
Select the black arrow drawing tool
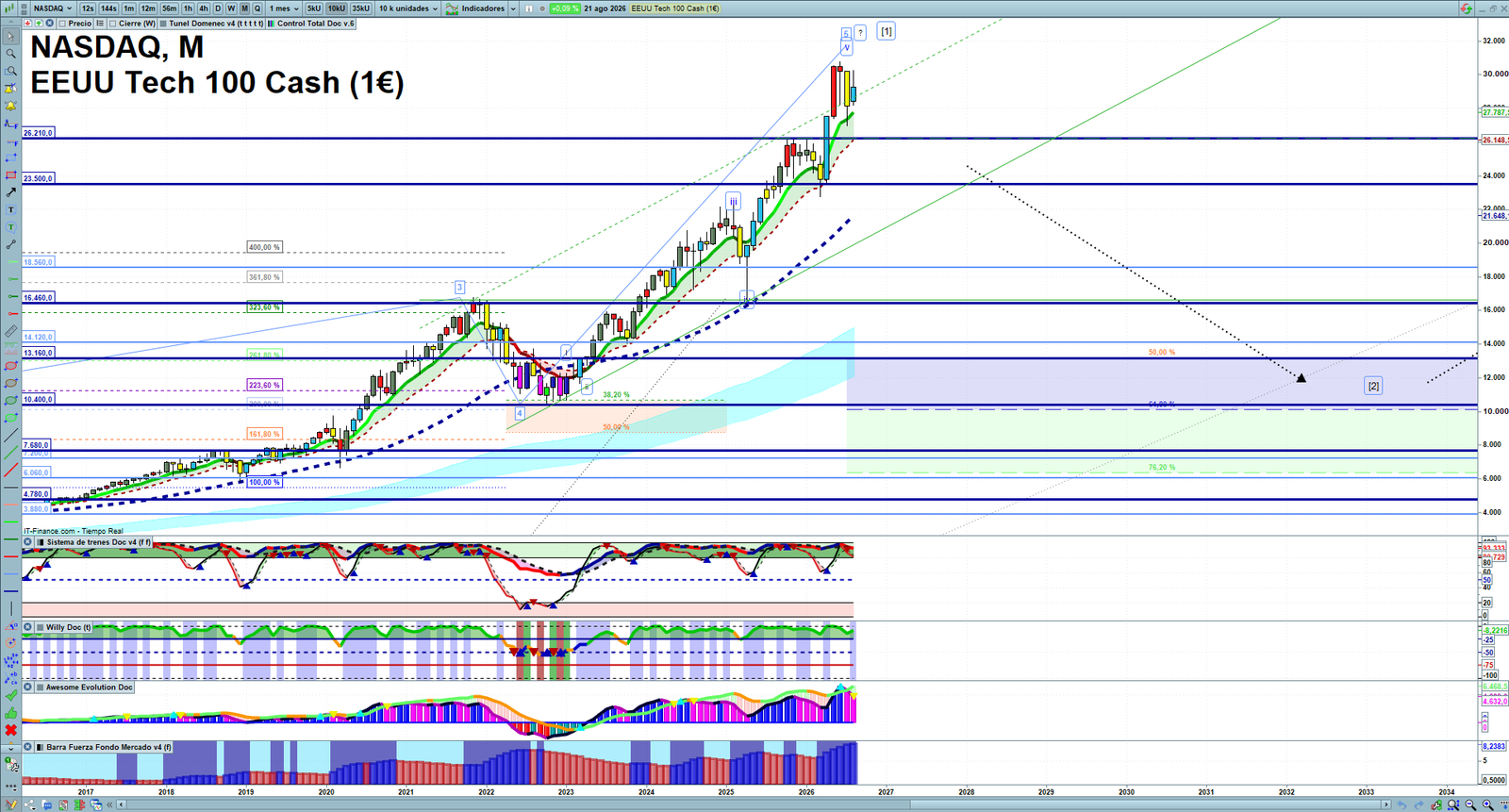click(10, 192)
